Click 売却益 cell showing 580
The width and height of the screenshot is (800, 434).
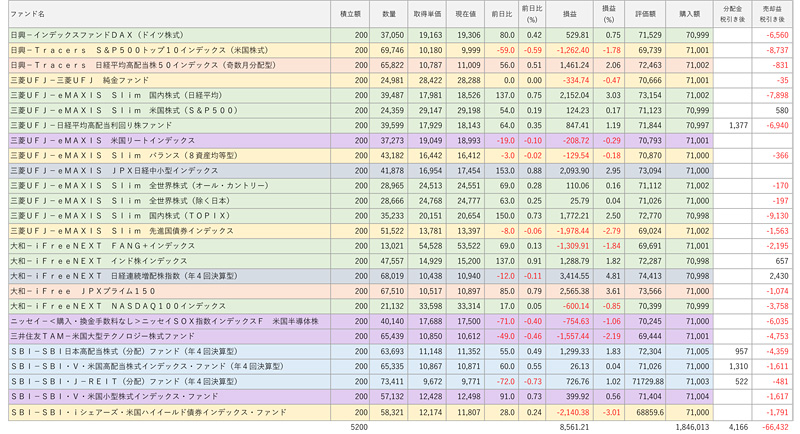pos(782,110)
